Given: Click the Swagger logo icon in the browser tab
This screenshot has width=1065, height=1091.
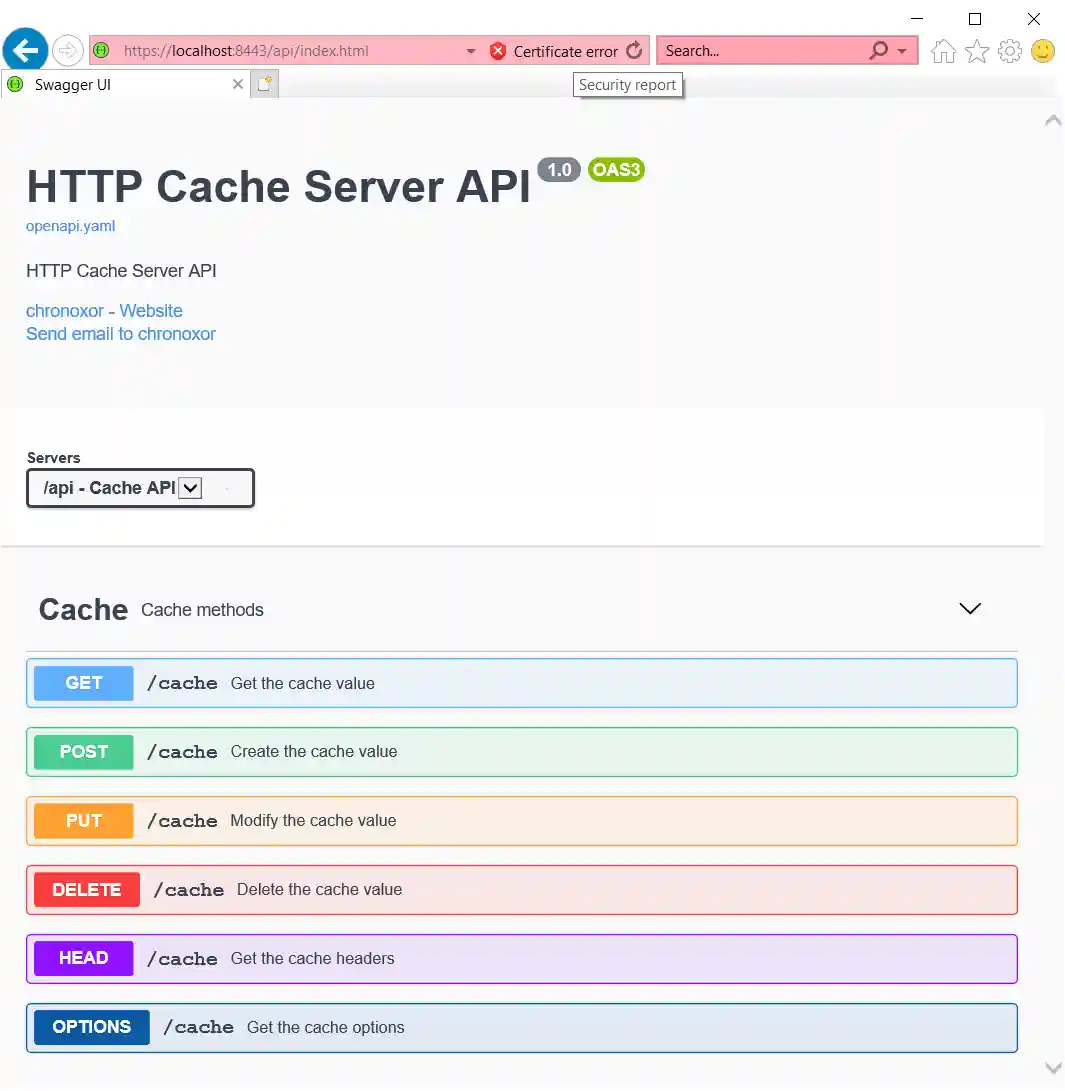Looking at the screenshot, I should pos(14,85).
